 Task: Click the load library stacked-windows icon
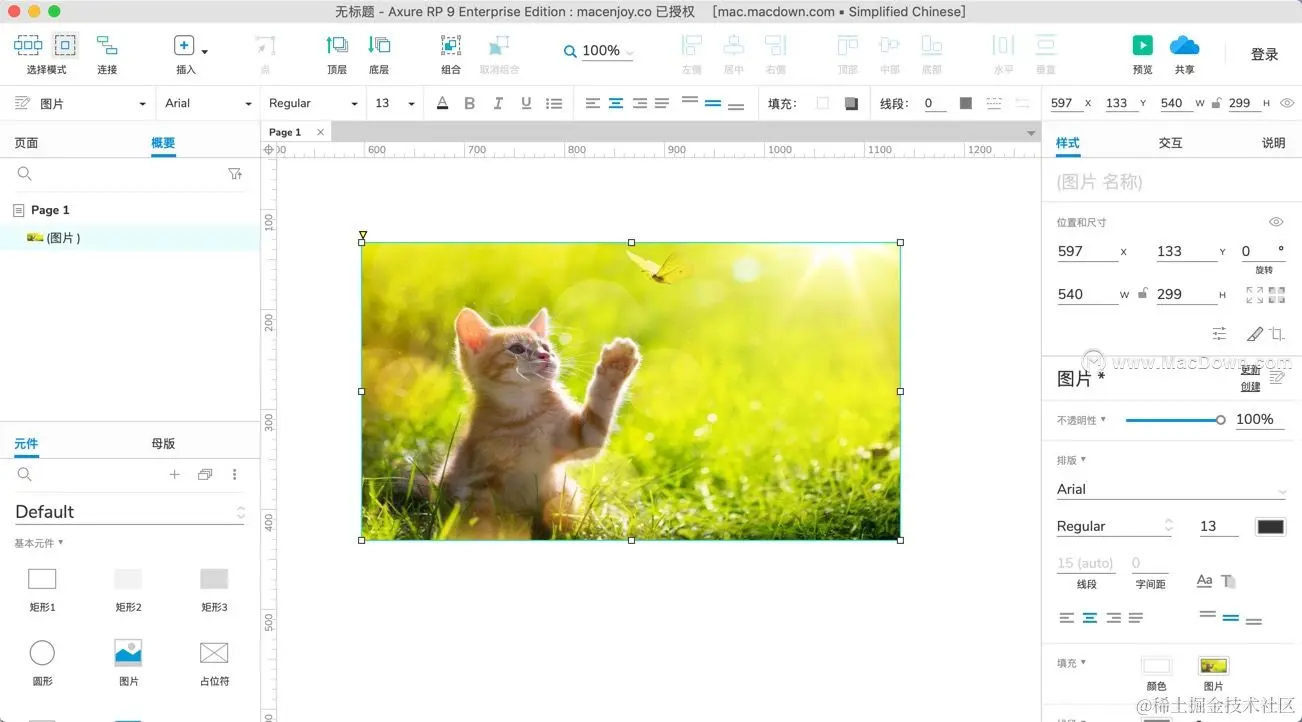point(205,475)
